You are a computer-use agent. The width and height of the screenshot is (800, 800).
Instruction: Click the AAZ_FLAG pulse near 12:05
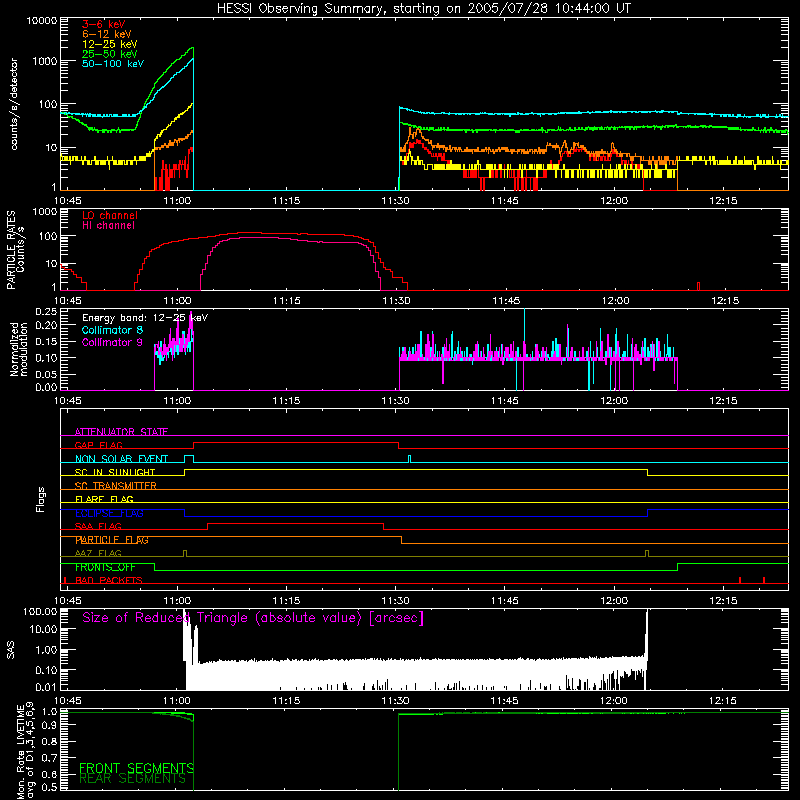click(647, 553)
